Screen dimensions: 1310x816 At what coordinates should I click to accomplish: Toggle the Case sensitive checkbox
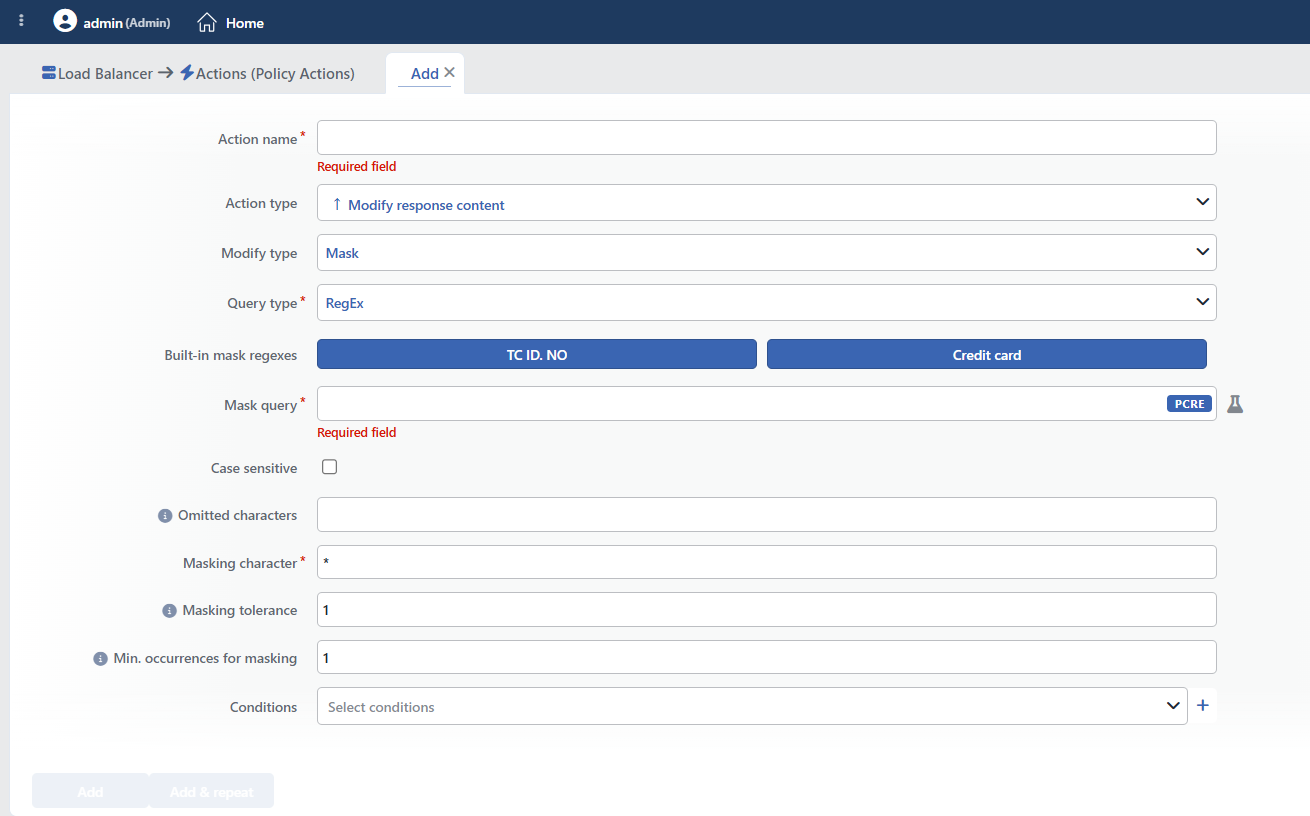pyautogui.click(x=329, y=467)
